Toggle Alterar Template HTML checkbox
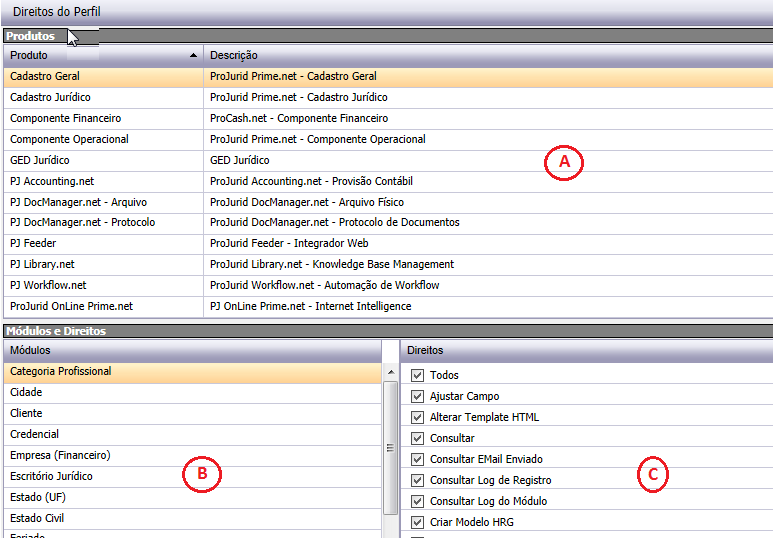 point(417,417)
